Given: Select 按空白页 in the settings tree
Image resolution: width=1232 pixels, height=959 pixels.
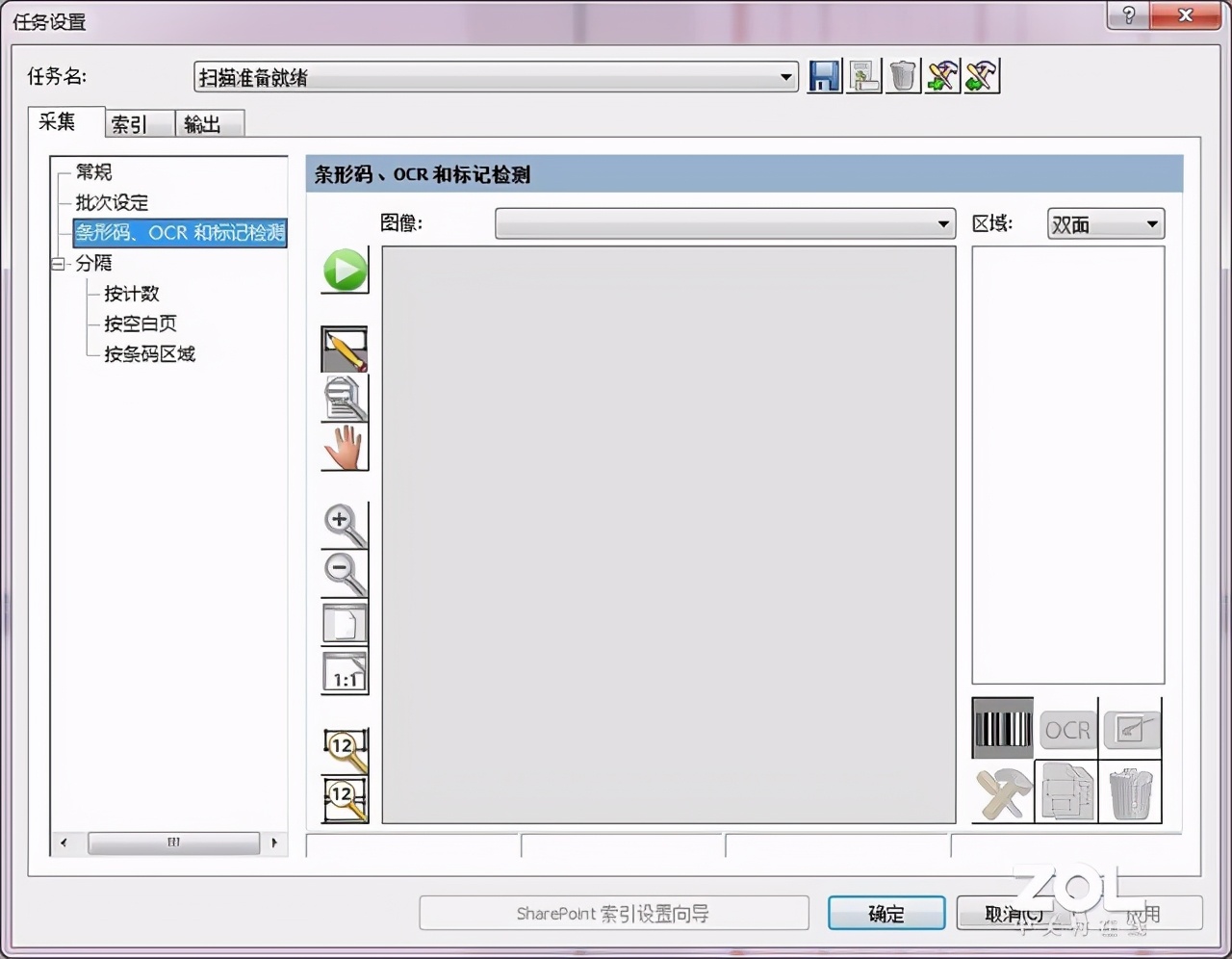Looking at the screenshot, I should pyautogui.click(x=138, y=324).
